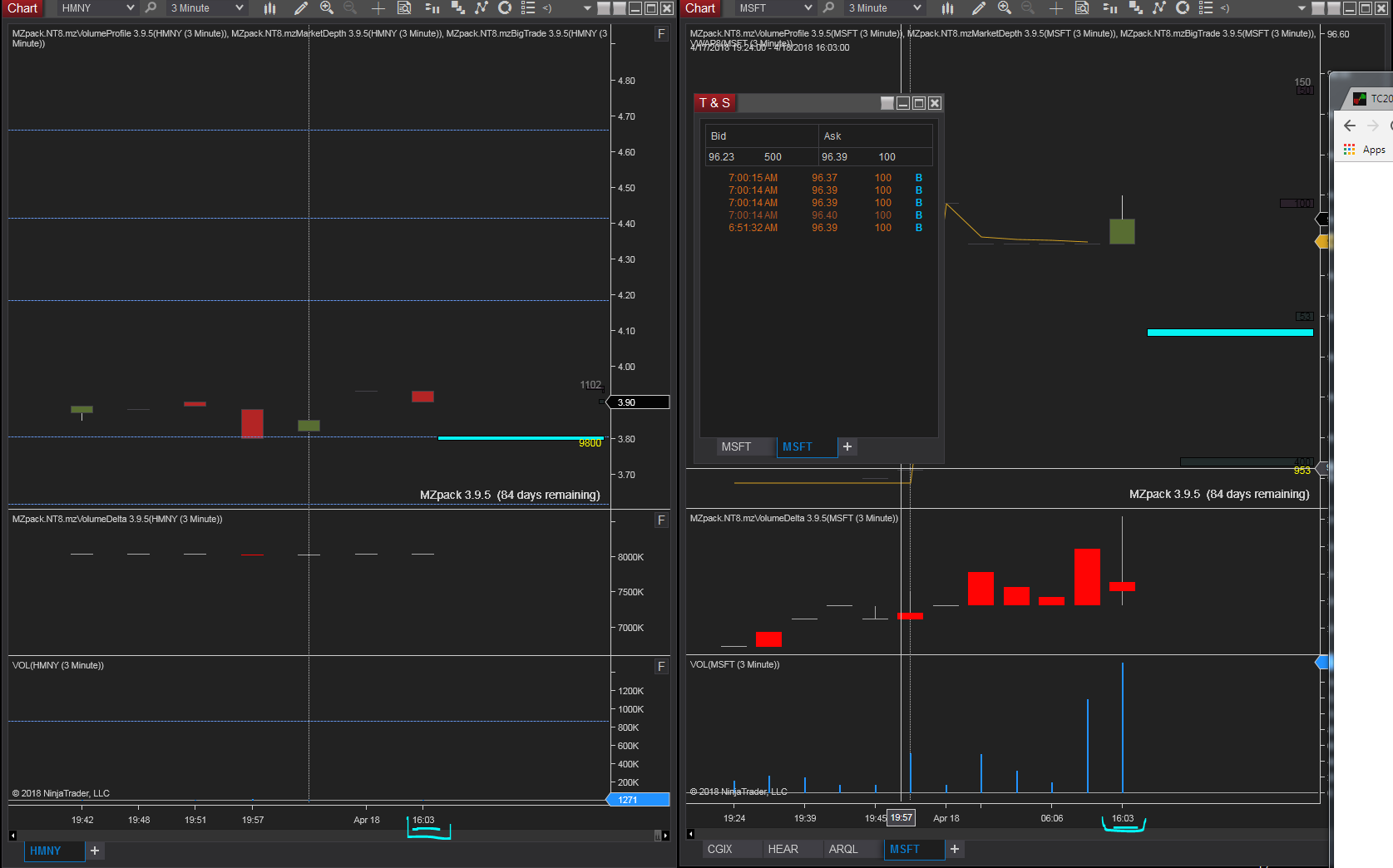
Task: Open Strategies dialog in MSFT chart
Action: (x=1183, y=7)
